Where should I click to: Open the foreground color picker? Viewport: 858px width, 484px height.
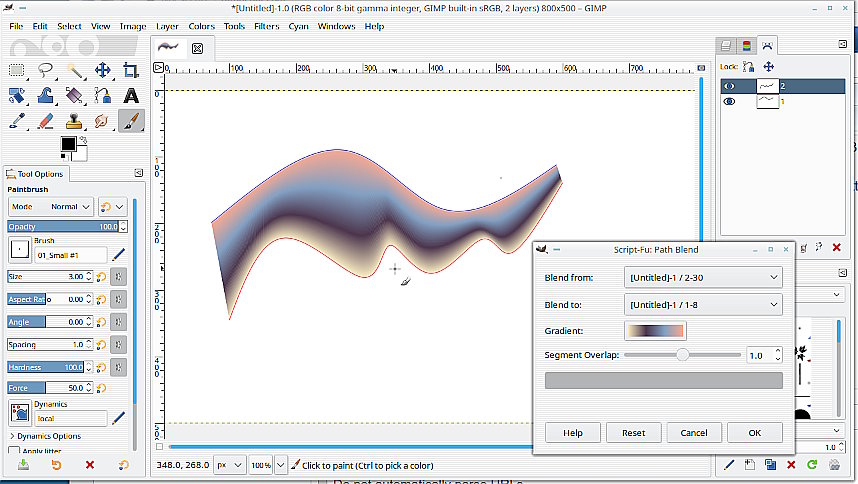coord(68,143)
